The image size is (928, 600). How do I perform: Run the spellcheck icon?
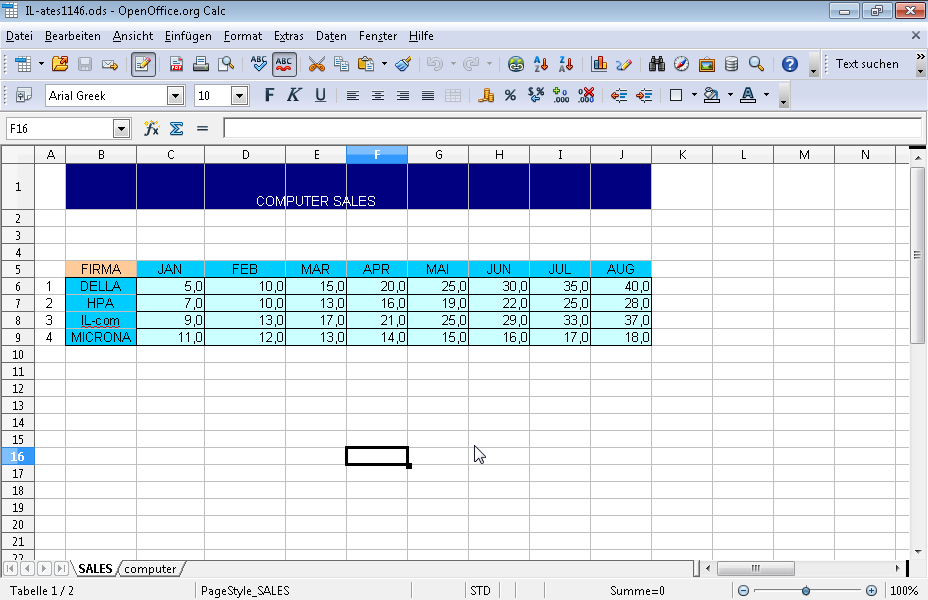pyautogui.click(x=259, y=64)
